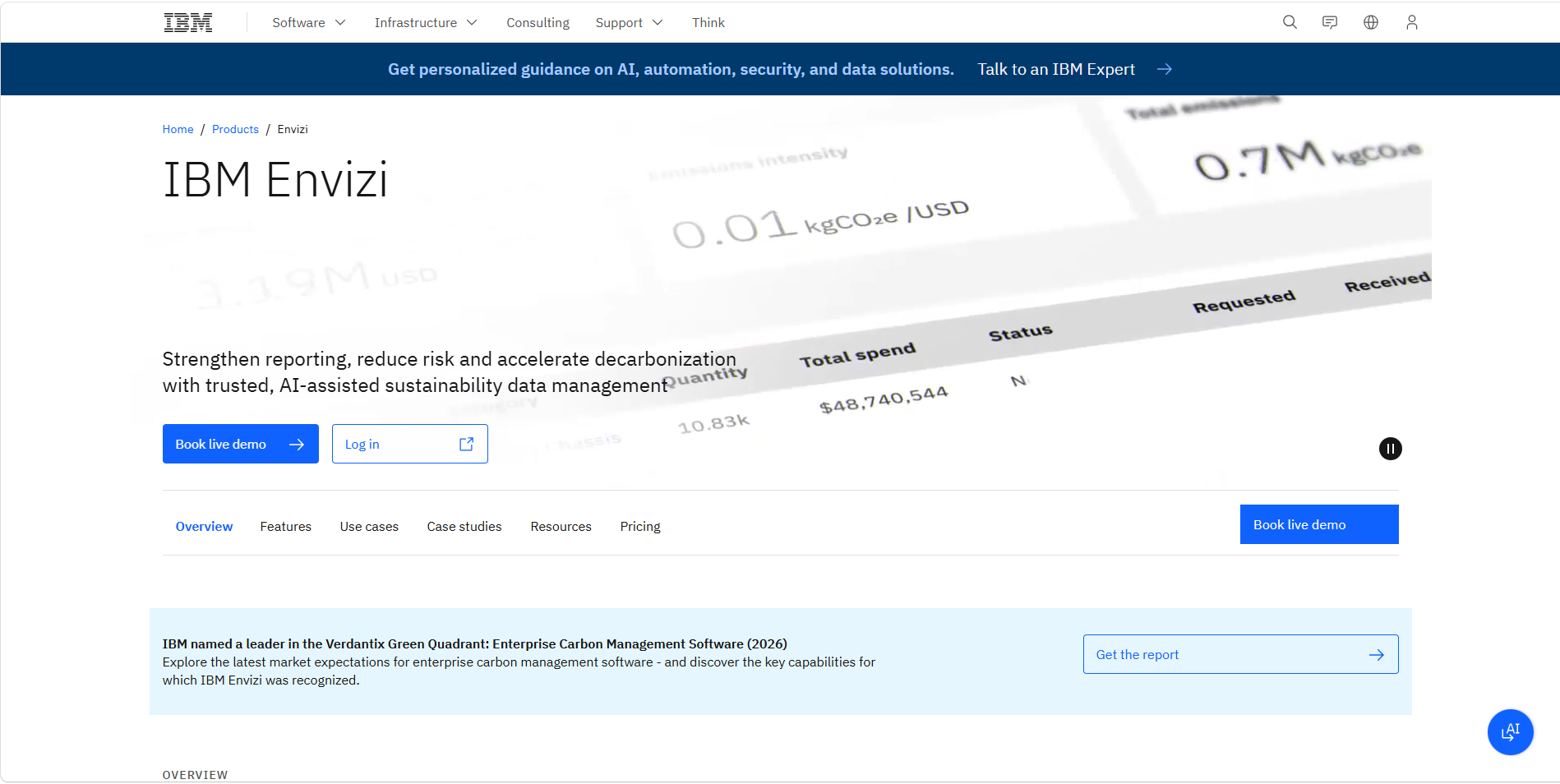Click the hero Book live demo button

click(241, 444)
